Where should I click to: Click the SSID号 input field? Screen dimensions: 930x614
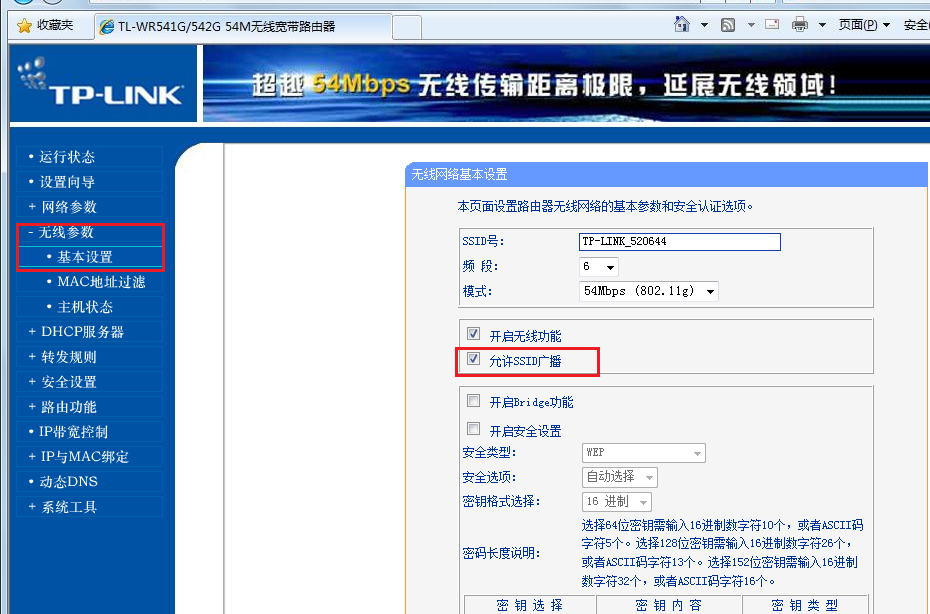679,241
